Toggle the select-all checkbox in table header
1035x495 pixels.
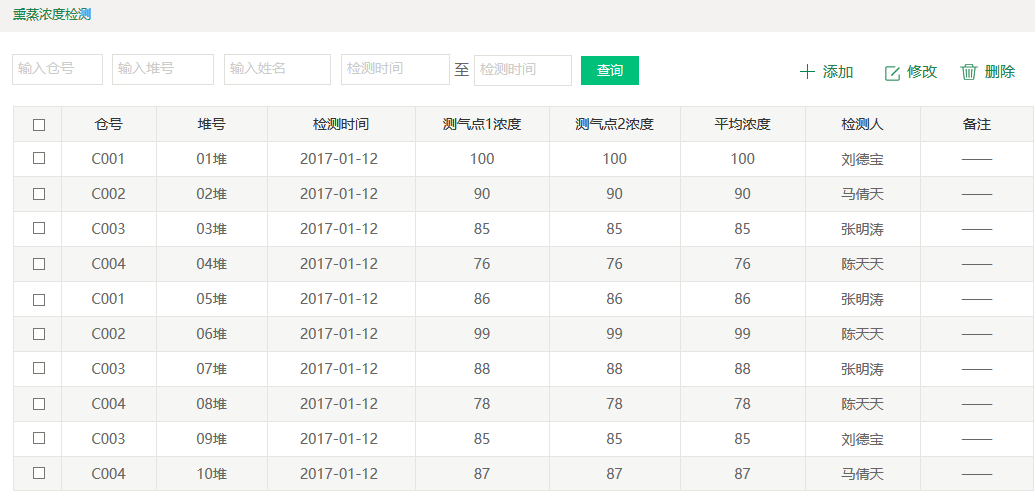coord(39,124)
